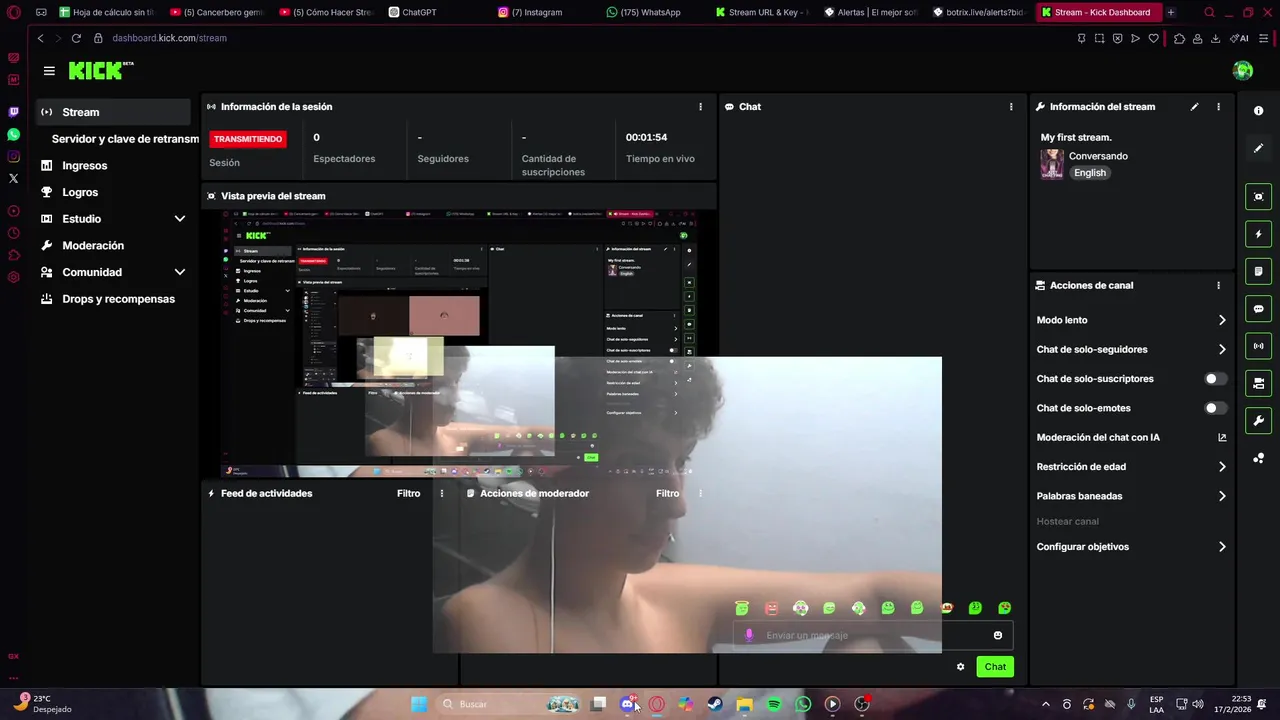Open X (Twitter) in the Opera sidebar
This screenshot has width=1280, height=720.
pyautogui.click(x=13, y=178)
